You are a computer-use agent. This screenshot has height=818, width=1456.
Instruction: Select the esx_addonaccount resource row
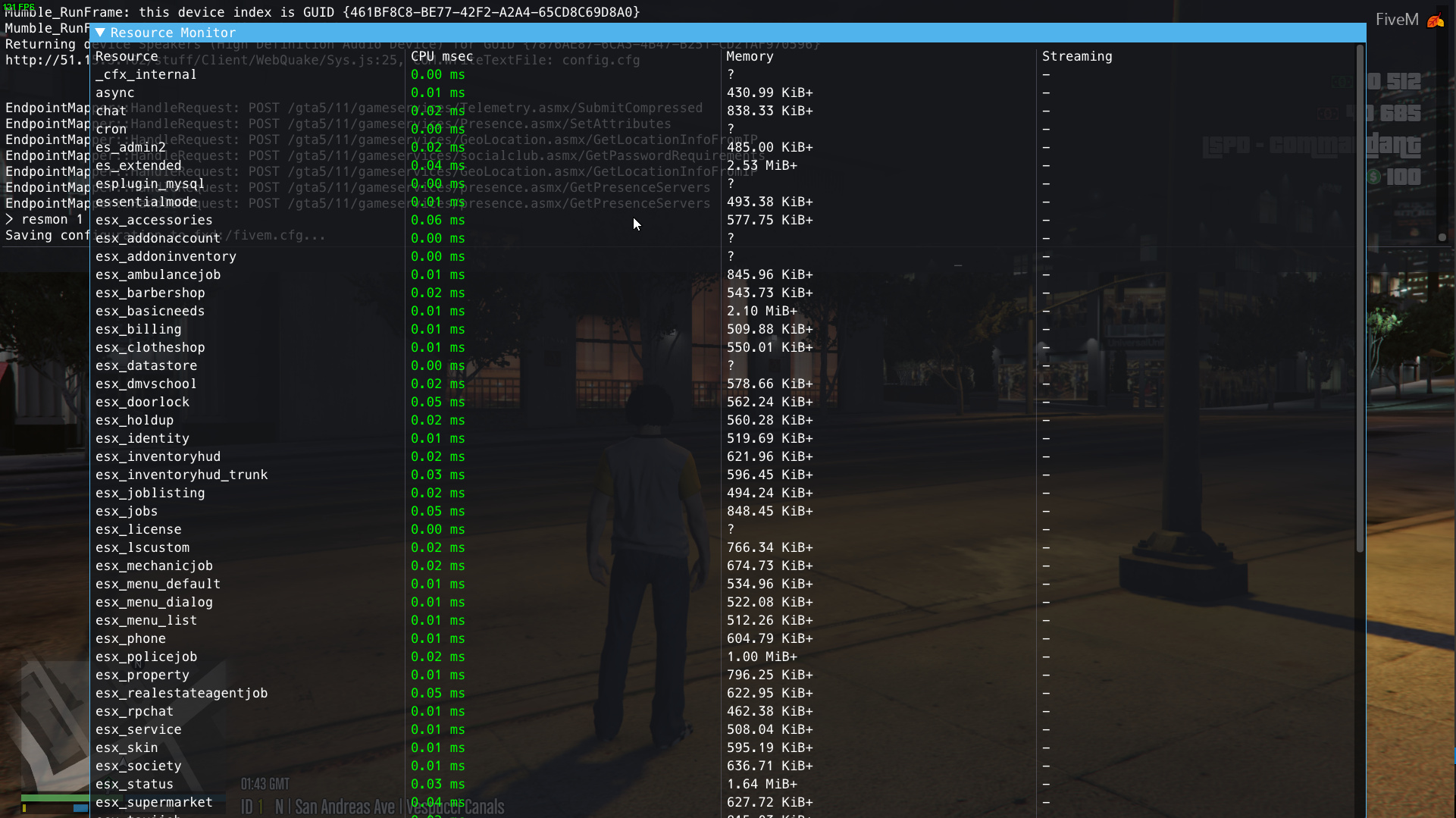pyautogui.click(x=724, y=238)
